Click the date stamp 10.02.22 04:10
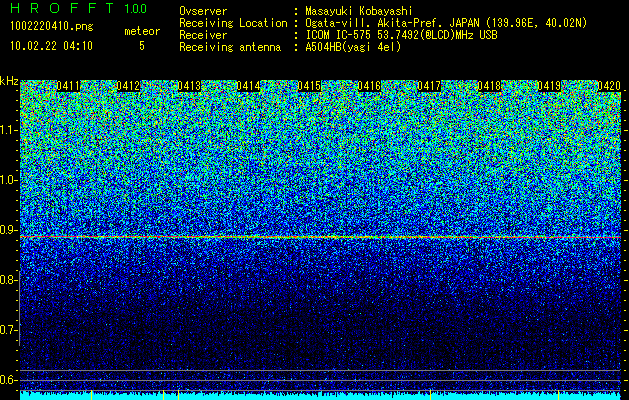Viewport: 629px width, 400px height. click(51, 46)
